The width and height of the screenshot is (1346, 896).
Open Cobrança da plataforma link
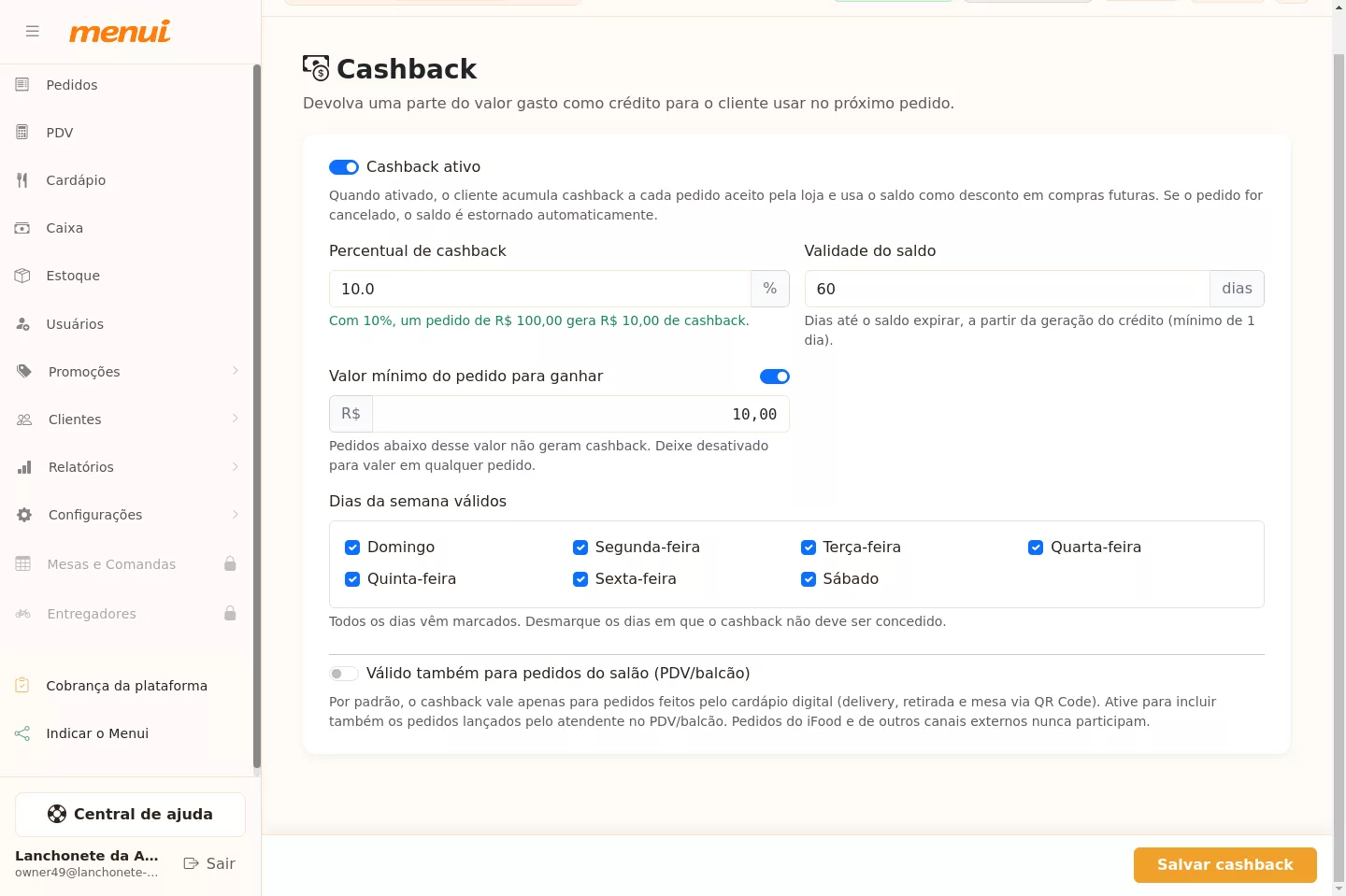pyautogui.click(x=126, y=686)
